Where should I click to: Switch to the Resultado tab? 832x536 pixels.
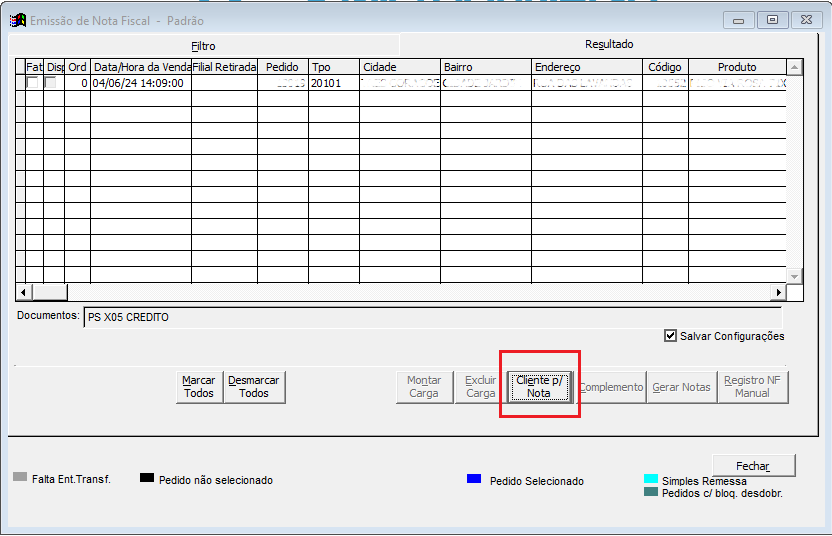pos(609,44)
